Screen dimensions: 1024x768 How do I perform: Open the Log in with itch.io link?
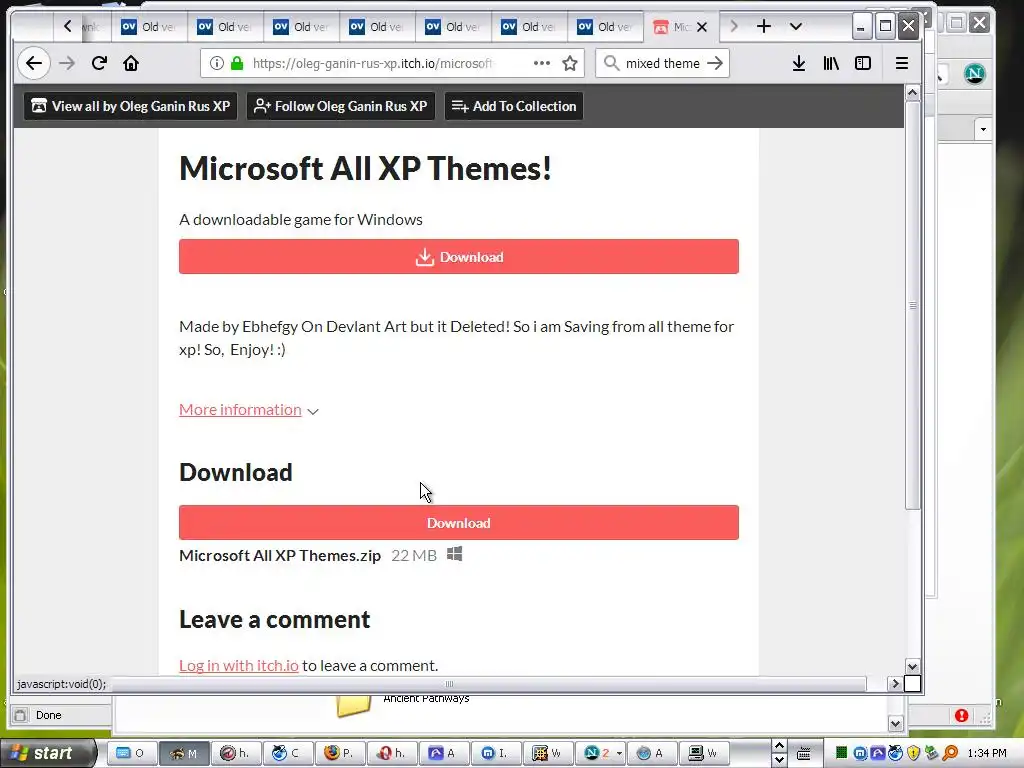click(x=239, y=665)
